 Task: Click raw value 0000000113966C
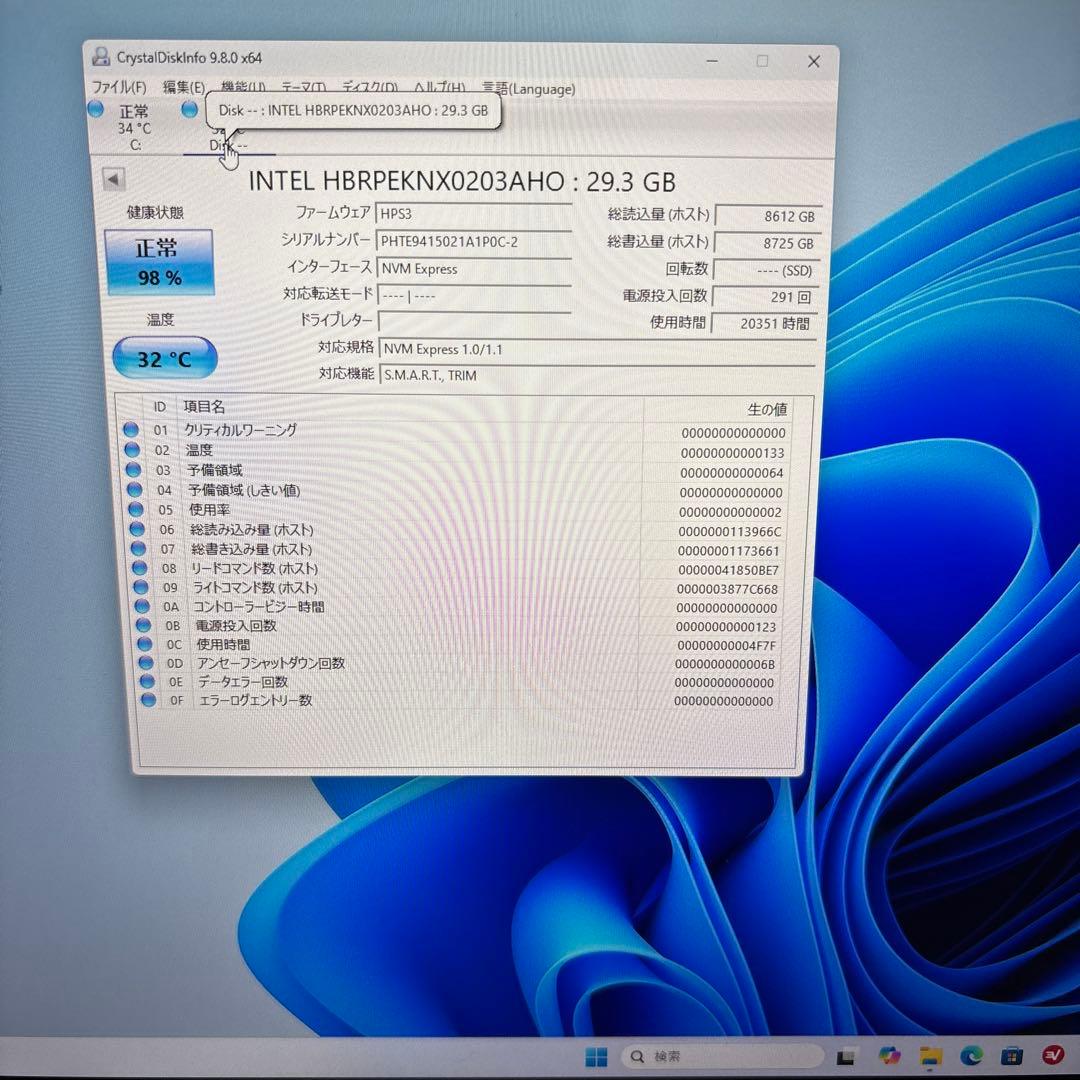729,532
